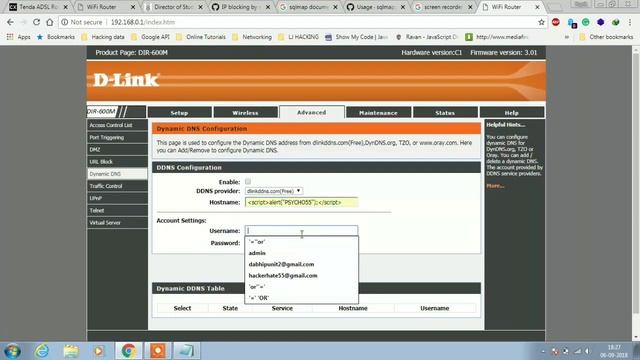Screen dimensions: 640x360
Task: Switch to the Wireless tab
Action: pyautogui.click(x=245, y=113)
